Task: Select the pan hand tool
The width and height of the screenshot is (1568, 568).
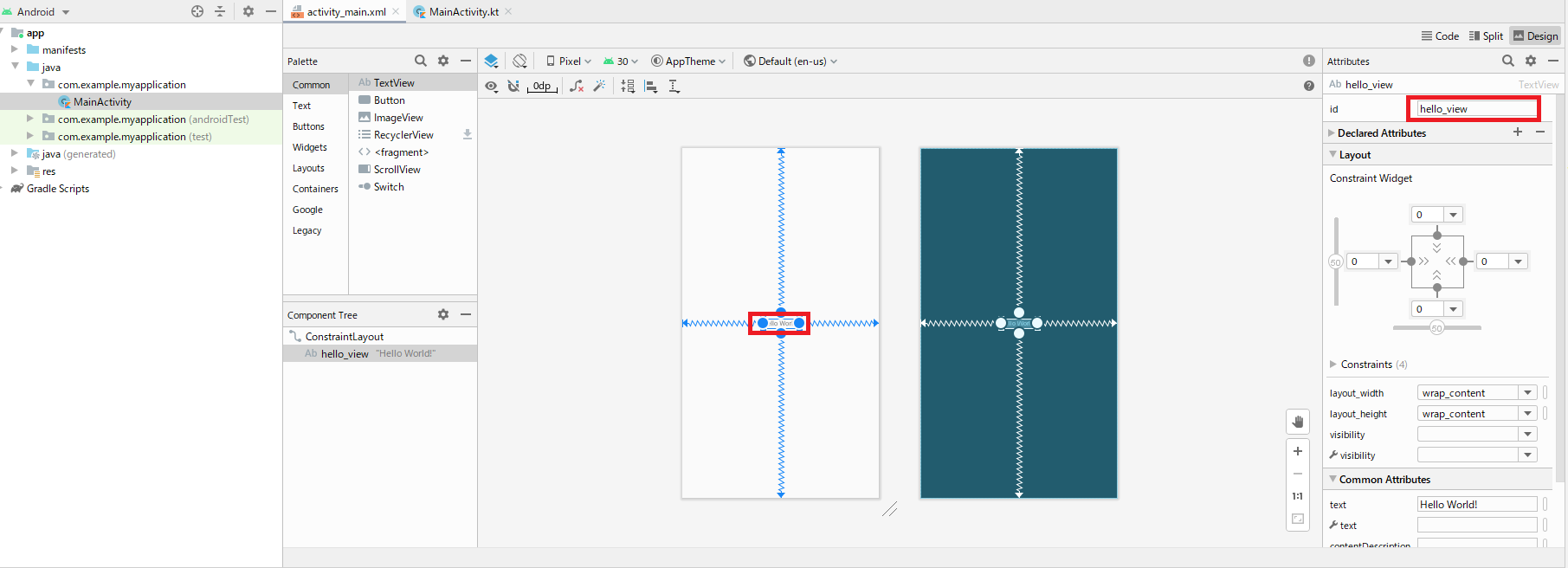Action: (1298, 422)
